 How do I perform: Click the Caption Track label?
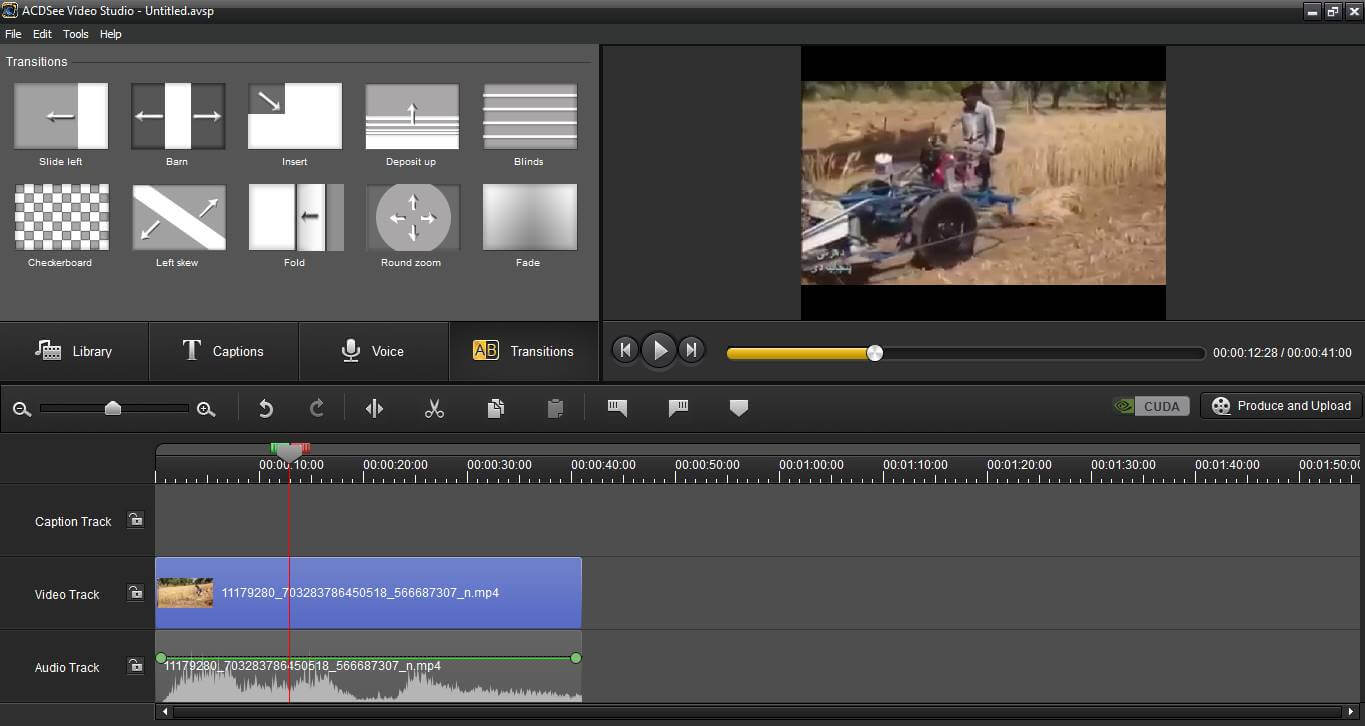73,521
